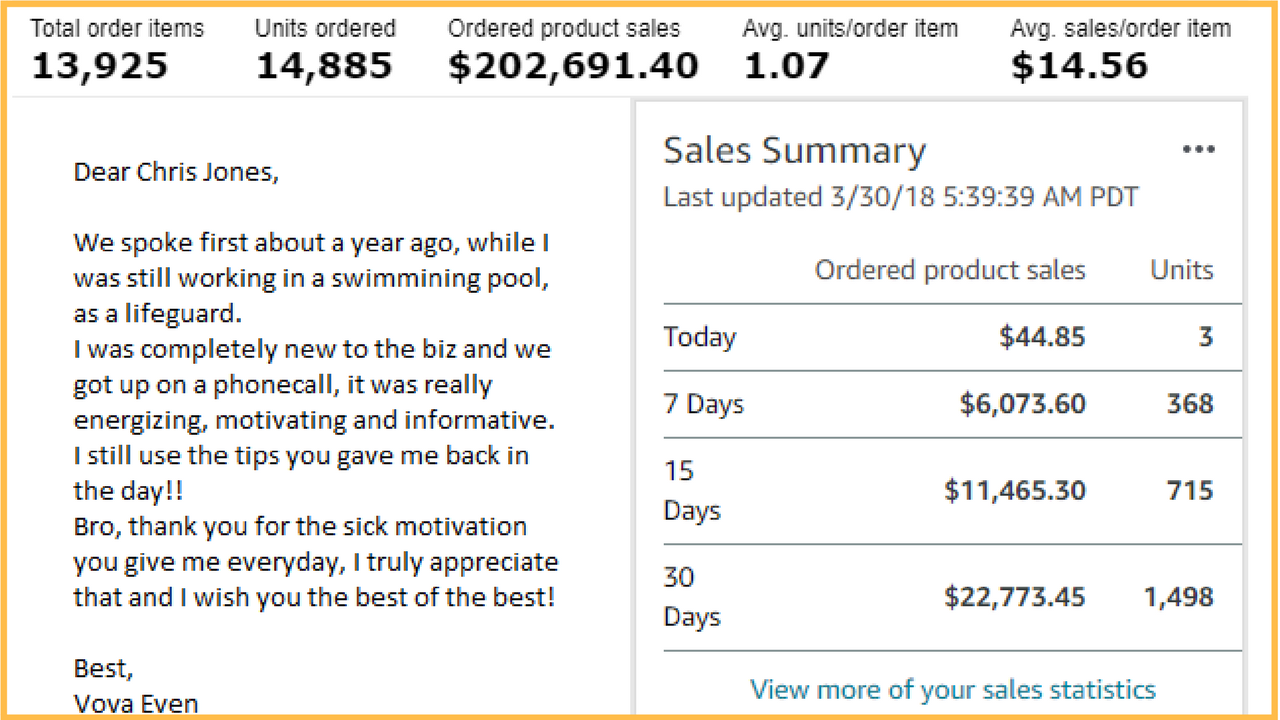Image resolution: width=1280 pixels, height=720 pixels.
Task: Click the Sales Summary heading
Action: (795, 151)
